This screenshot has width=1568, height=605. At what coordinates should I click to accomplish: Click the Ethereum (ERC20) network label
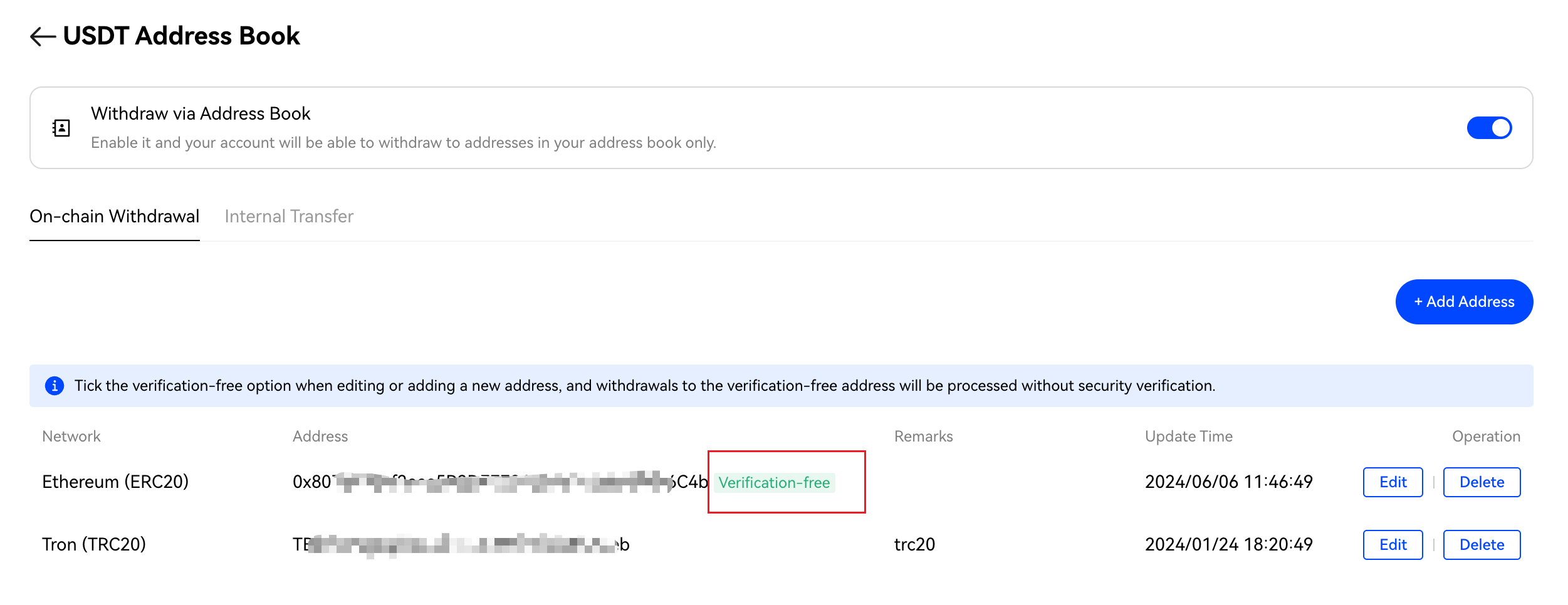(115, 482)
